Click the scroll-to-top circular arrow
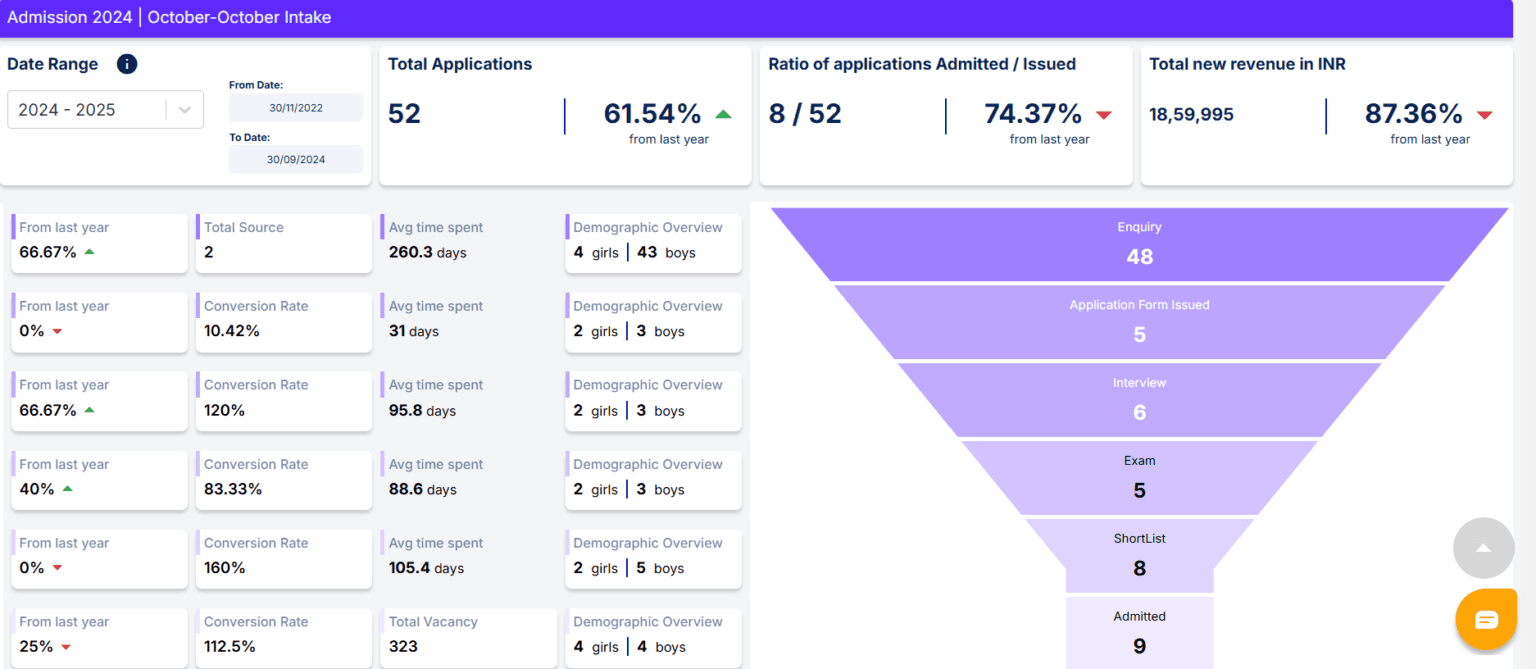This screenshot has height=669, width=1536. coord(1483,548)
